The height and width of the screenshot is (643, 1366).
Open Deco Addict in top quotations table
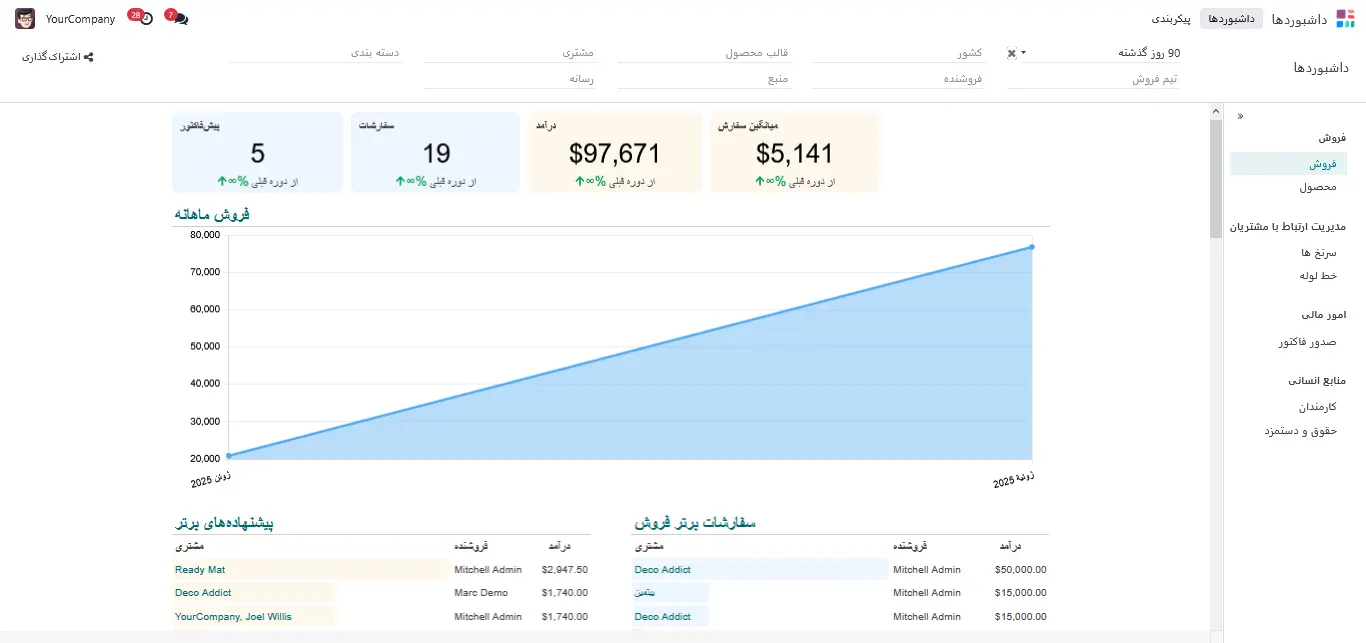pyautogui.click(x=203, y=593)
